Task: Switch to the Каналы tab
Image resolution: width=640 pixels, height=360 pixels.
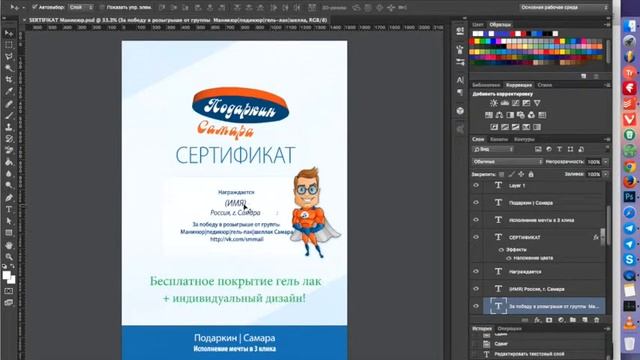Action: [499, 139]
